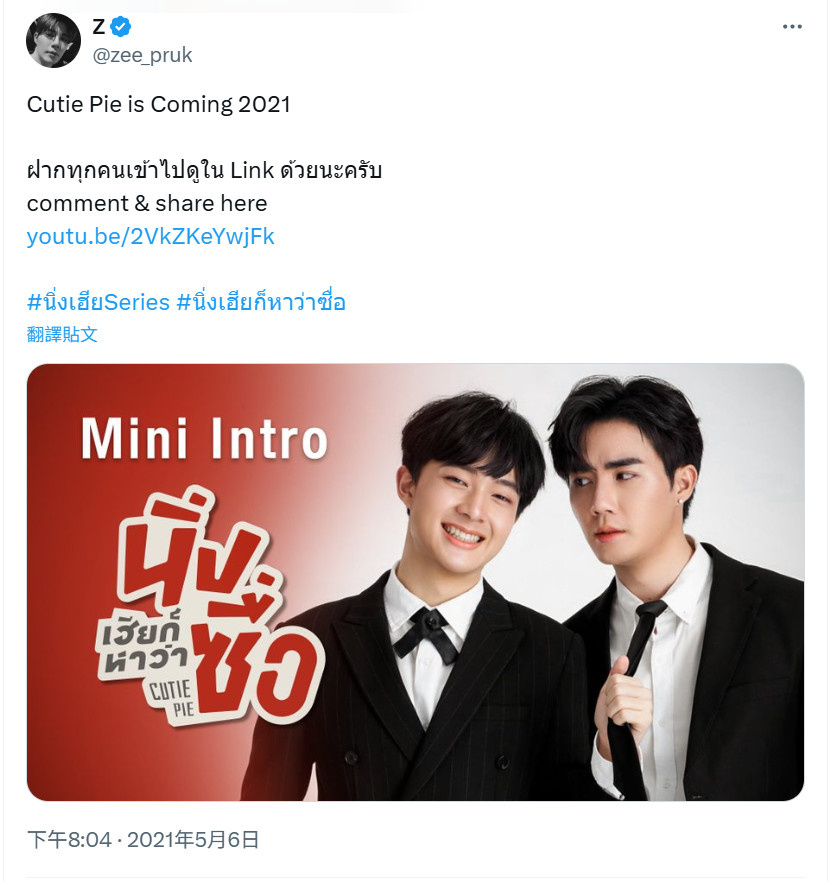Open the three-dot more options menu
This screenshot has height=881, width=834.
792,26
